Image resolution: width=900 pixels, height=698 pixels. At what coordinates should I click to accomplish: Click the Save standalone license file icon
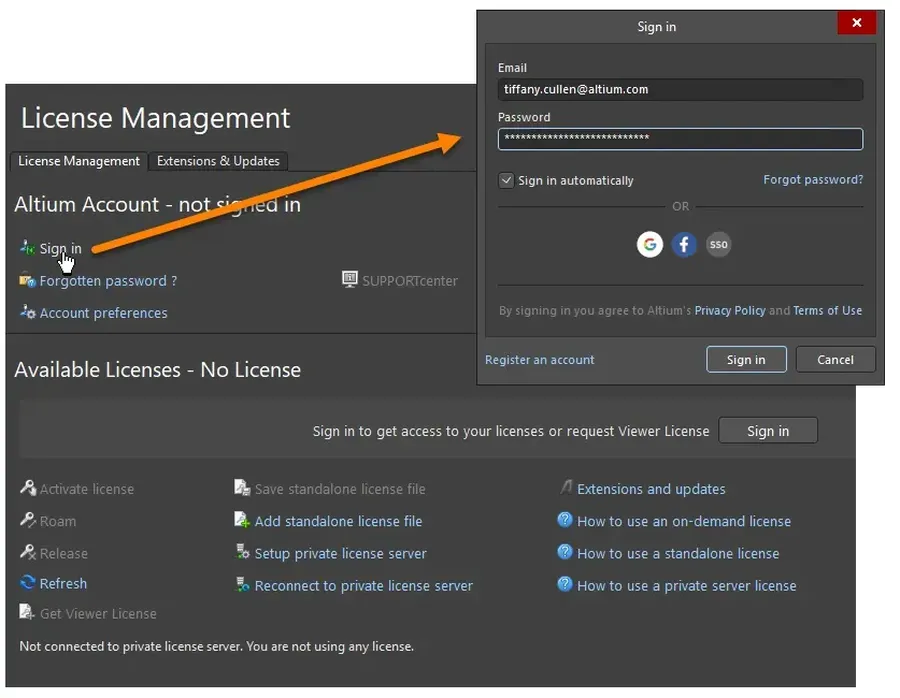point(242,488)
